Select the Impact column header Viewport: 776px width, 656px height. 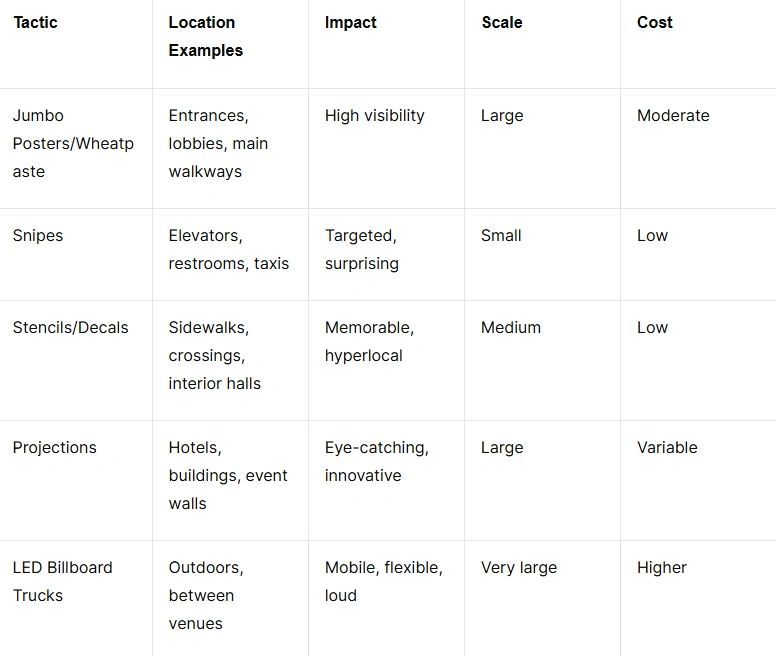351,22
